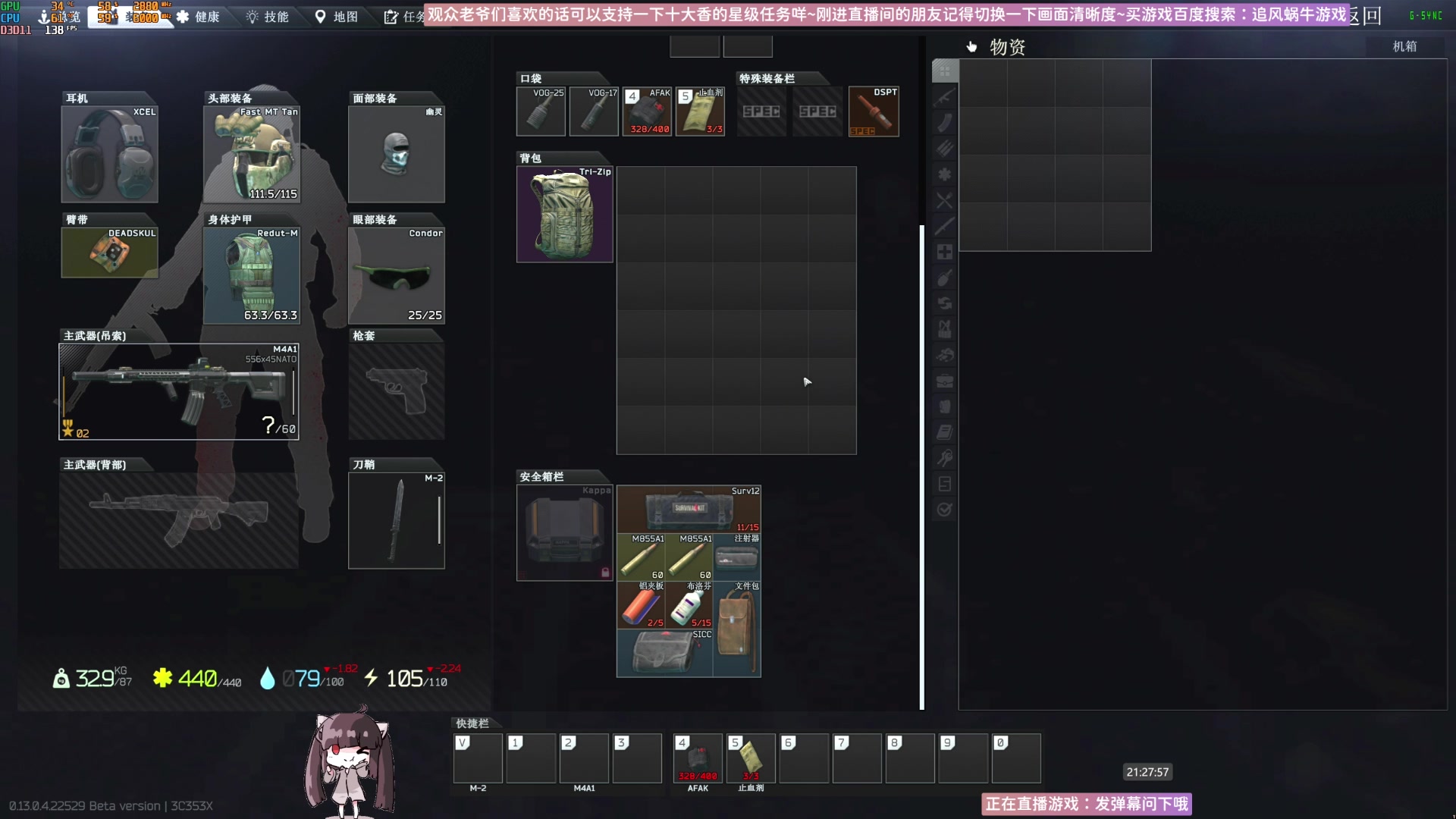This screenshot has width=1456, height=819.
Task: Click the checkmark filter icon in sidebar
Action: (944, 510)
